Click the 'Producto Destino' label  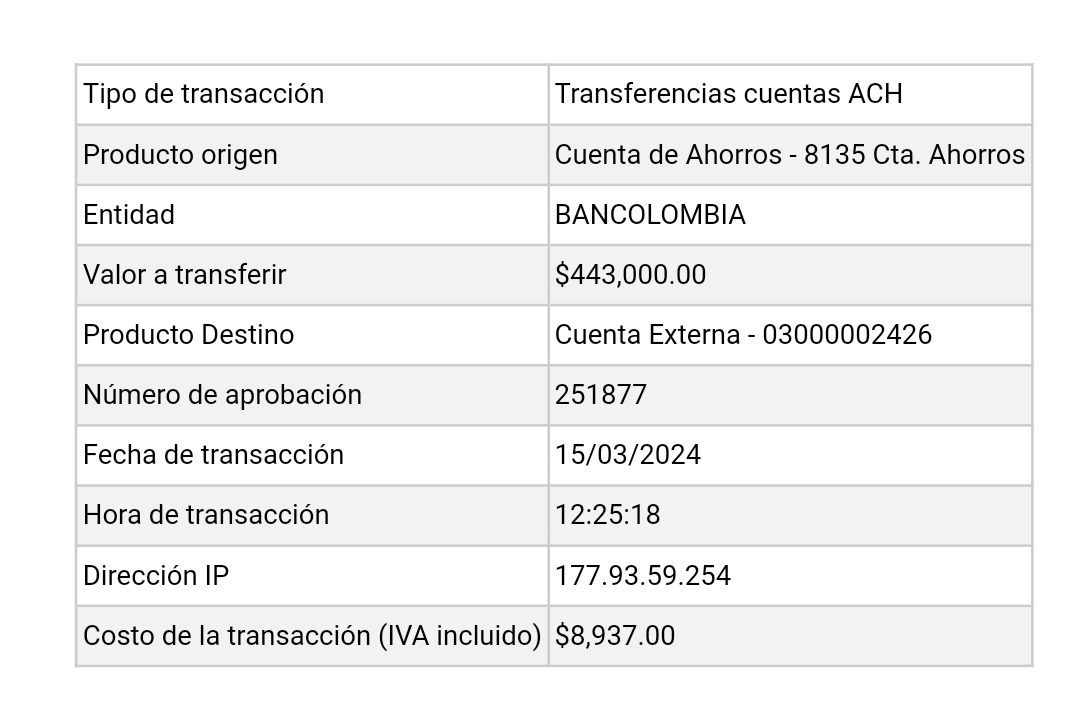[188, 335]
